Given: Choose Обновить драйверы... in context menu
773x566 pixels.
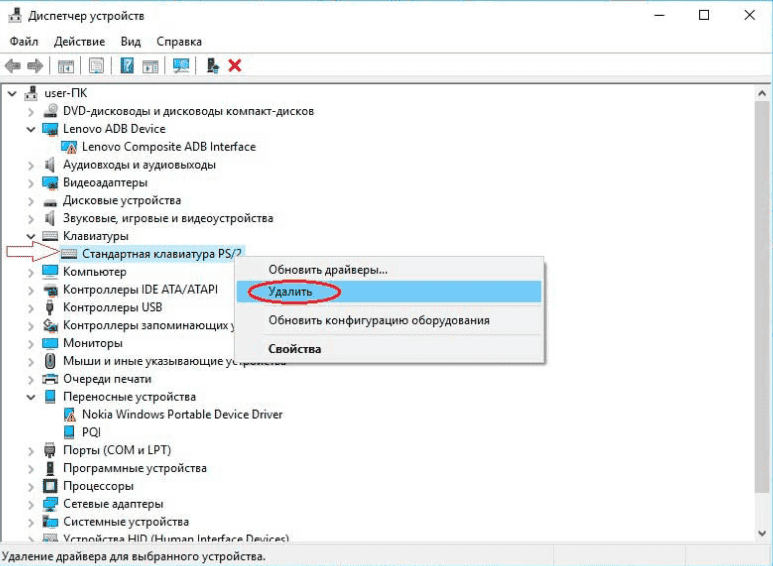Looking at the screenshot, I should tap(389, 270).
